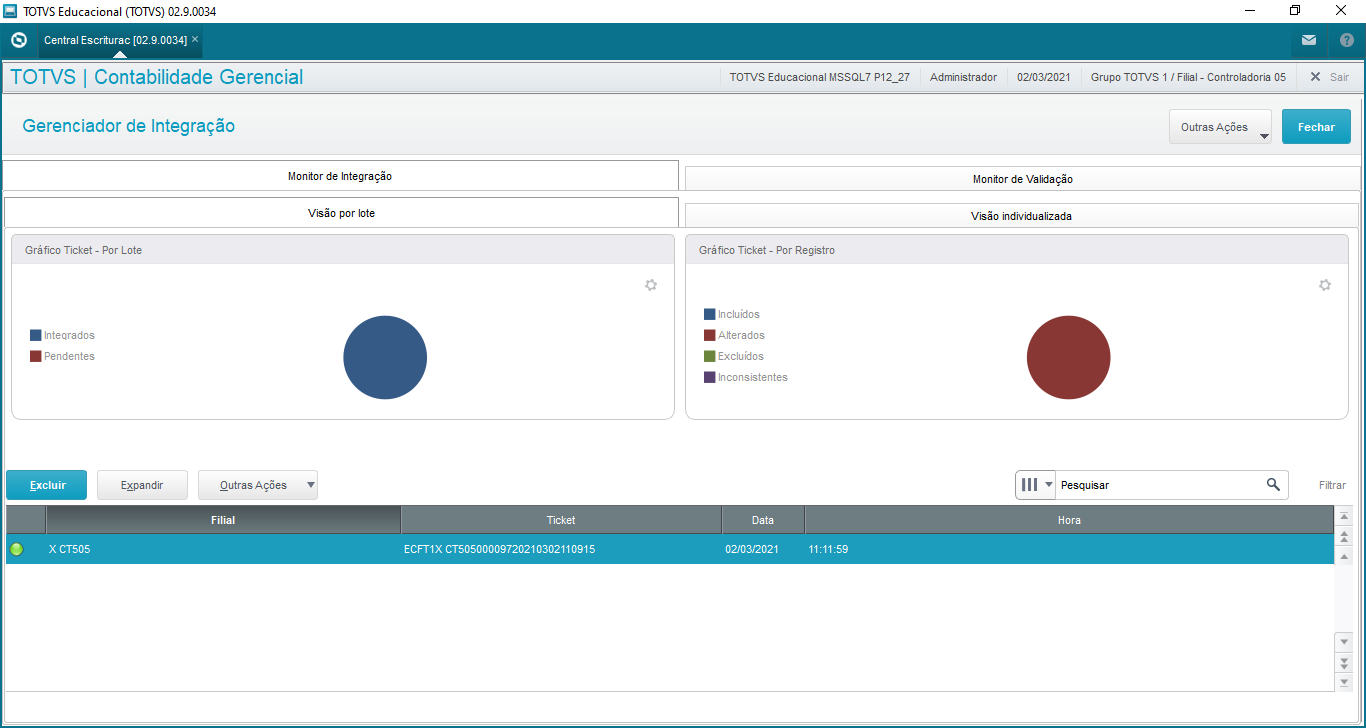
Task: Sort by the Hora column header
Action: pyautogui.click(x=1069, y=520)
